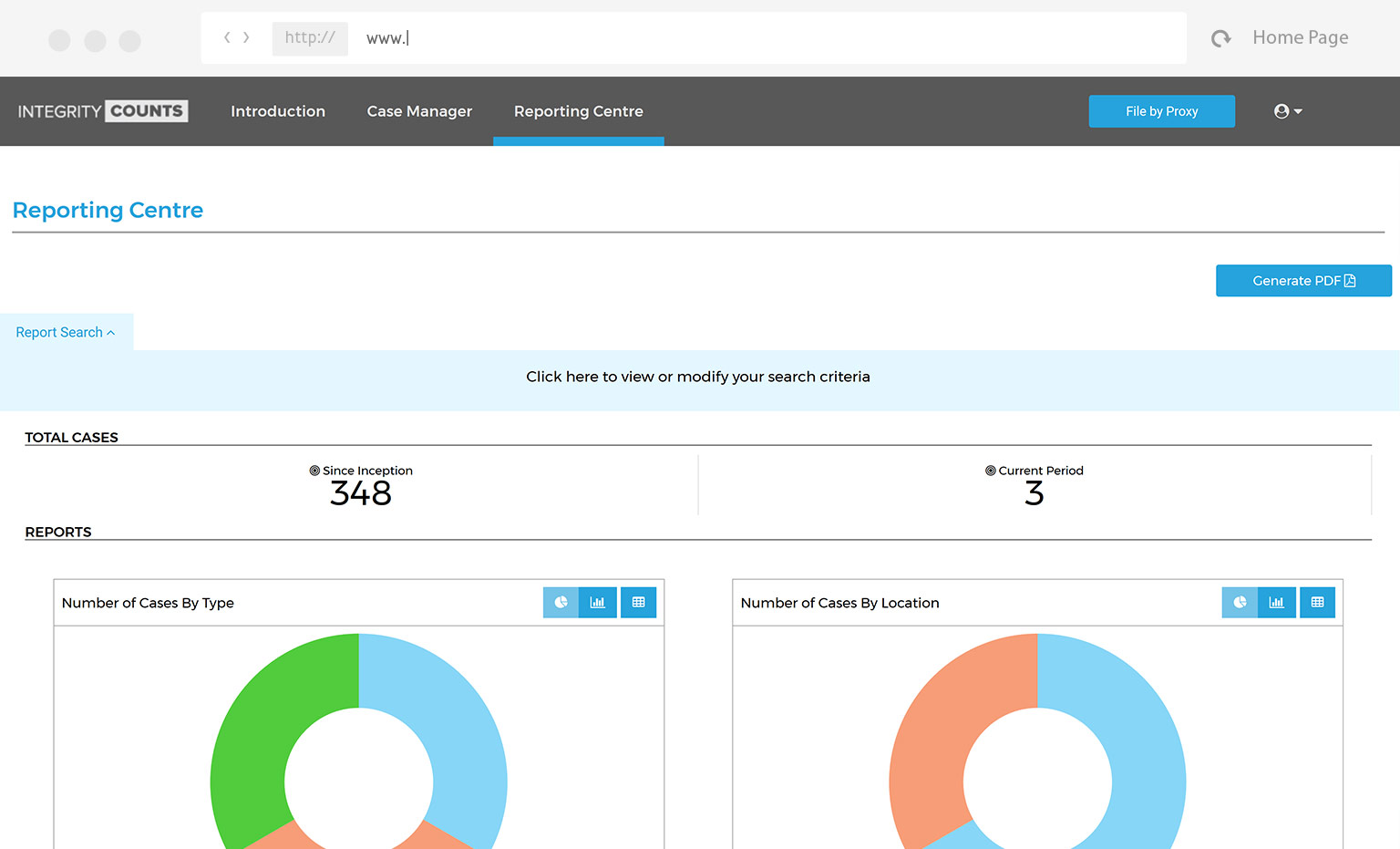Click to view or modify search criteria
The image size is (1400, 849).
coord(698,377)
